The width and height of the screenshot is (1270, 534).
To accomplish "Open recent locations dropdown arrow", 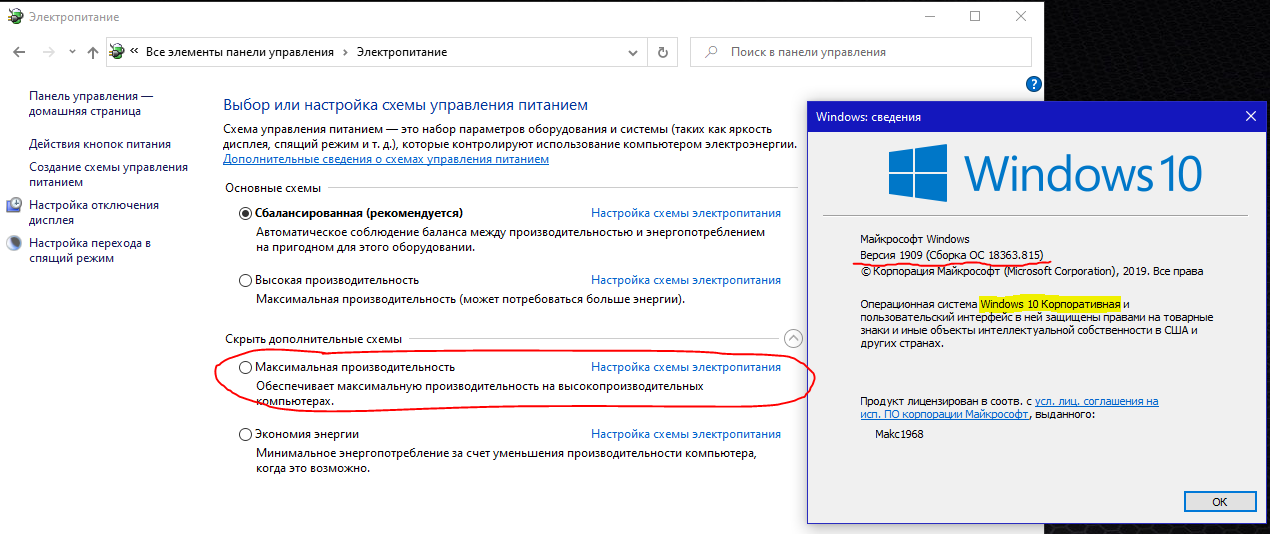I will [x=73, y=52].
